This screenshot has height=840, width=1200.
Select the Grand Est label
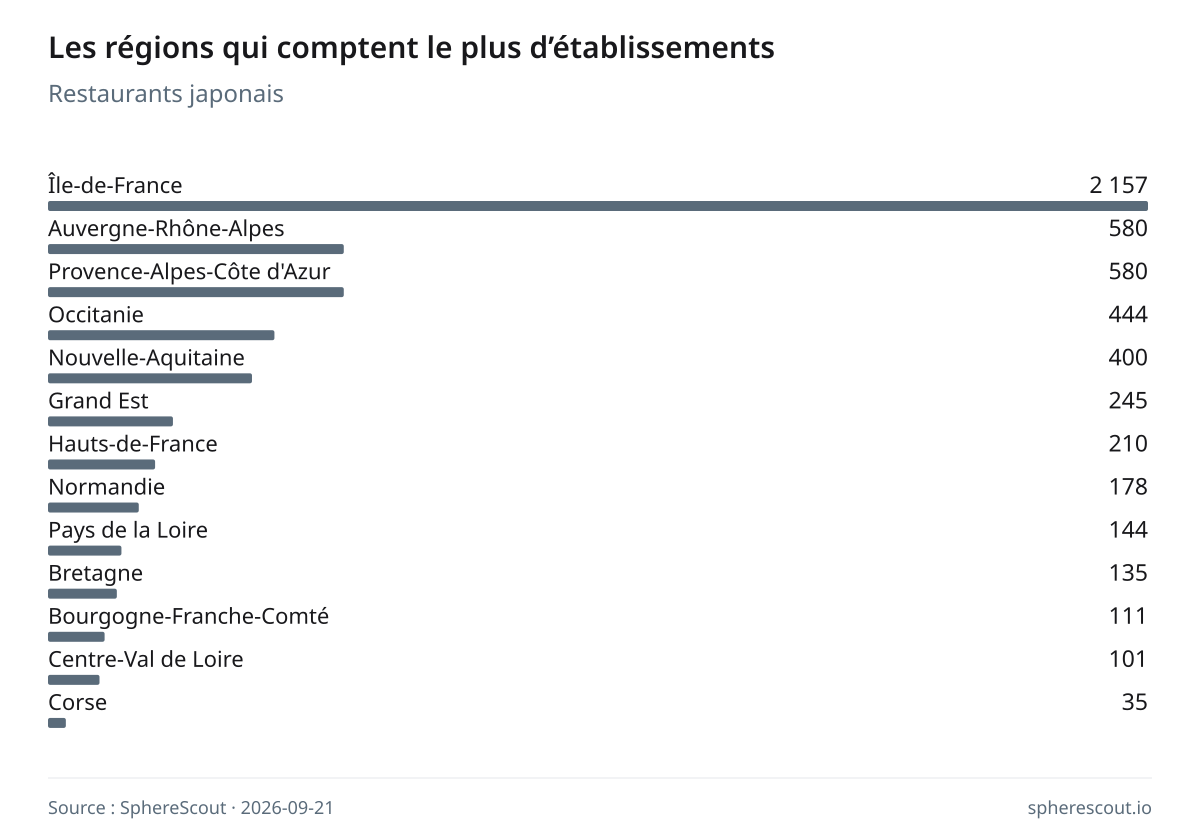pyautogui.click(x=98, y=401)
